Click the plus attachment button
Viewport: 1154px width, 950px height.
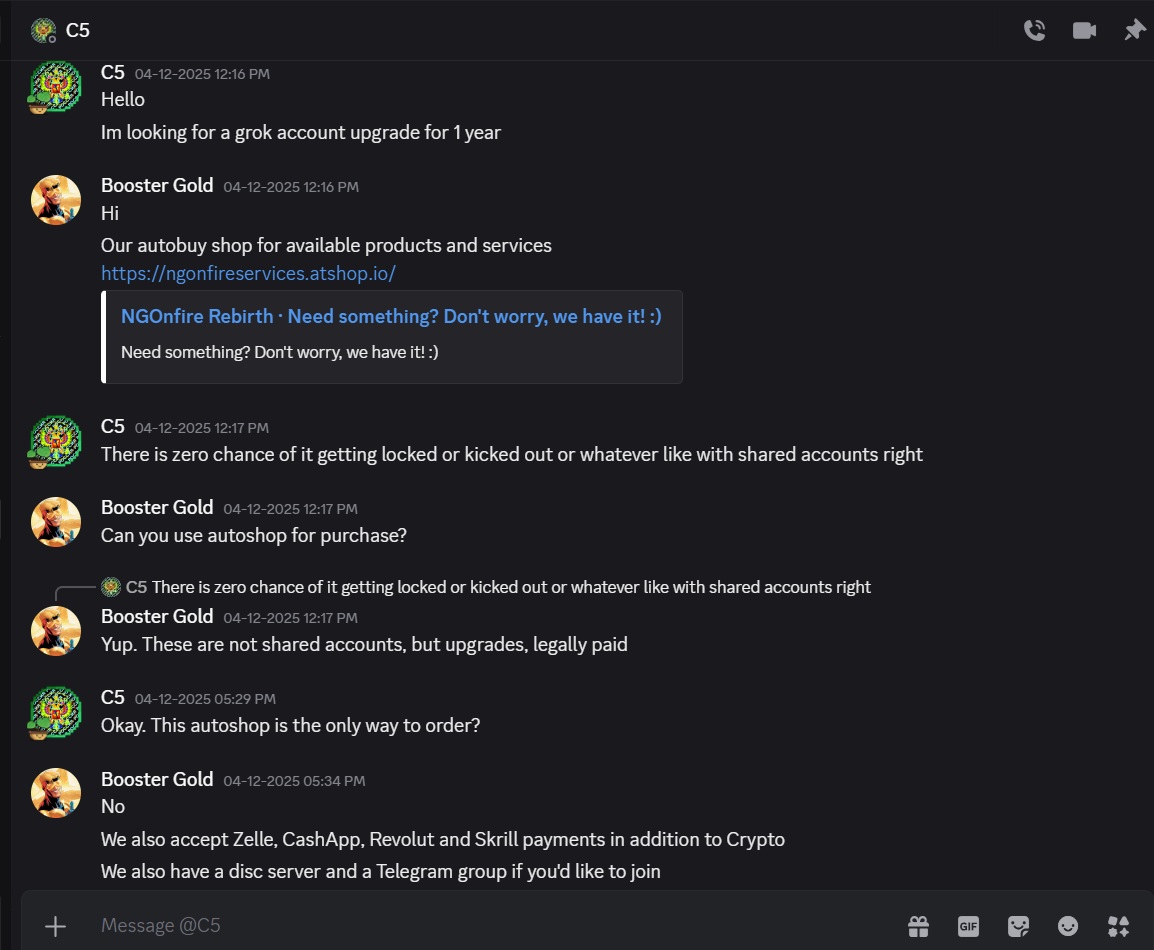(55, 926)
